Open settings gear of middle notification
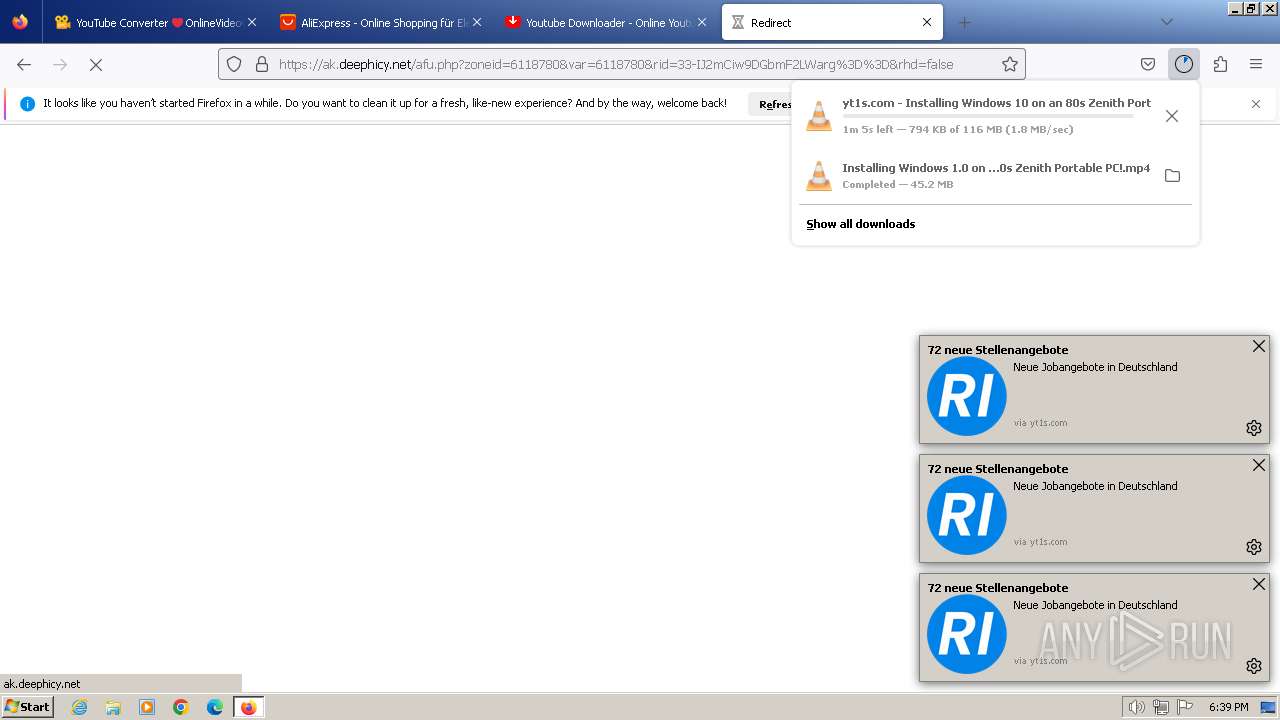The width and height of the screenshot is (1280, 720). [x=1254, y=547]
